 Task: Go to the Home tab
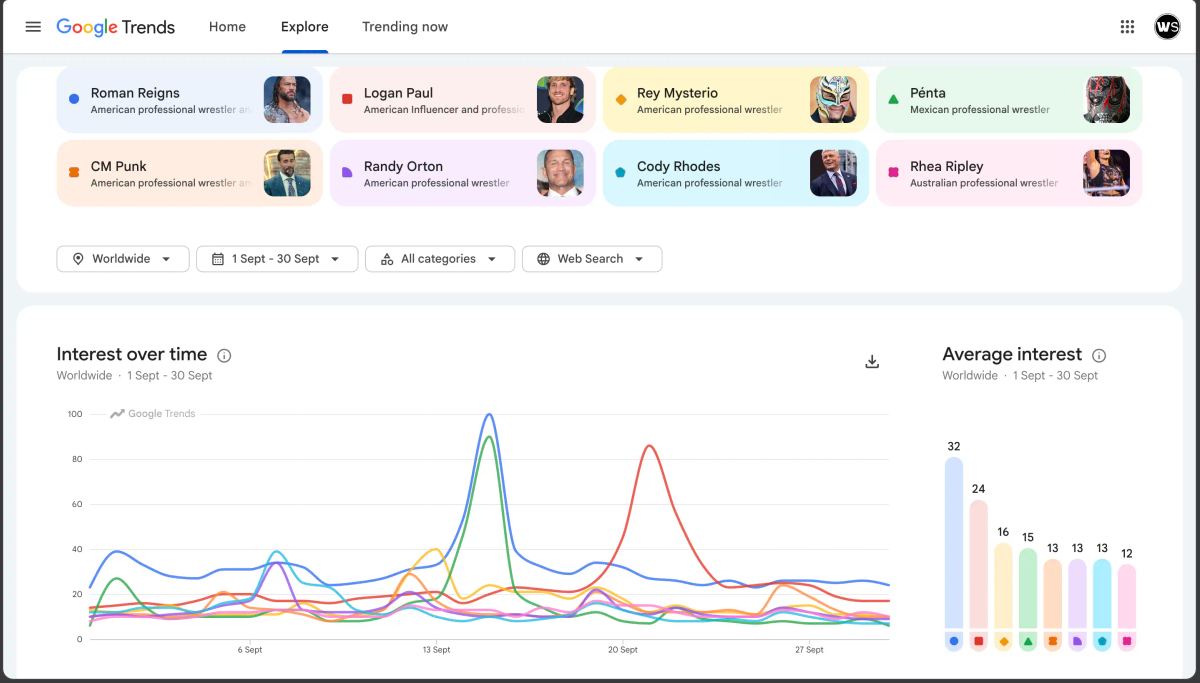tap(227, 27)
